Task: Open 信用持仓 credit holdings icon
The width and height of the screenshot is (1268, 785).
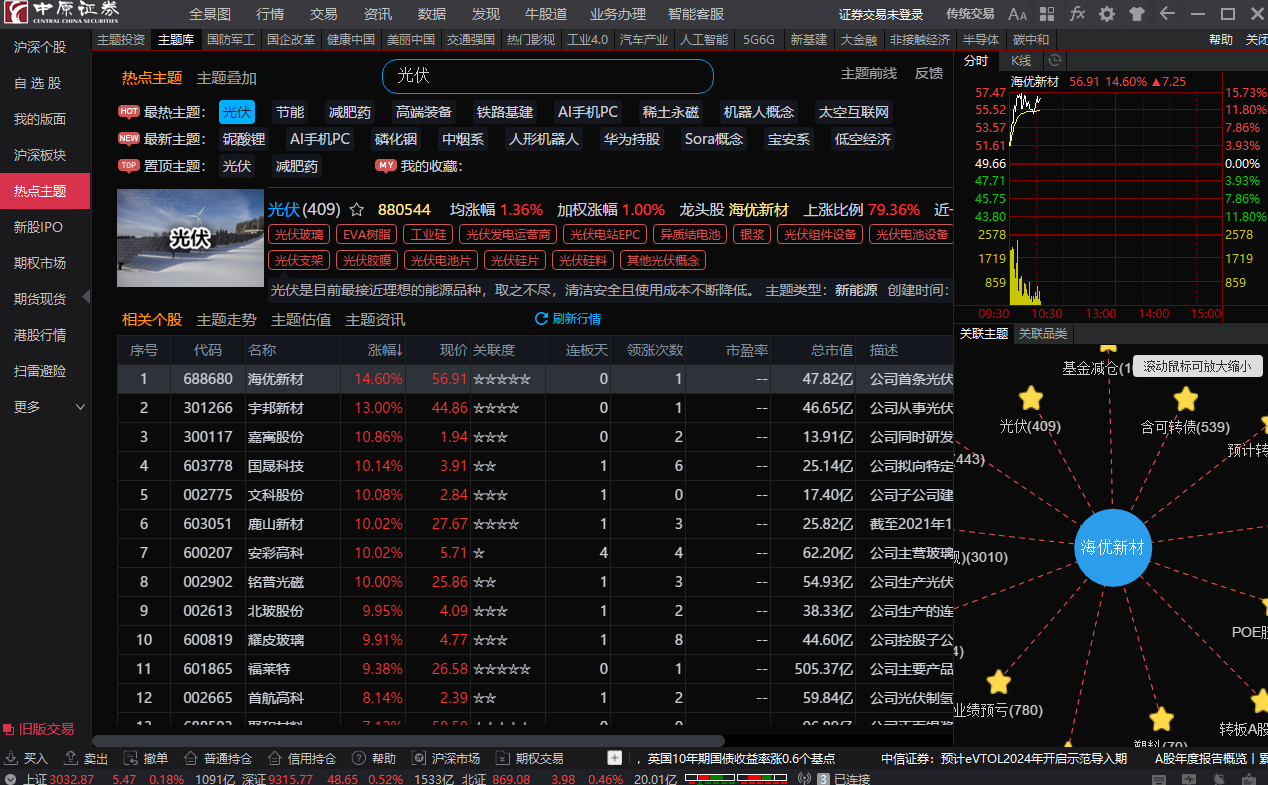Action: point(275,758)
